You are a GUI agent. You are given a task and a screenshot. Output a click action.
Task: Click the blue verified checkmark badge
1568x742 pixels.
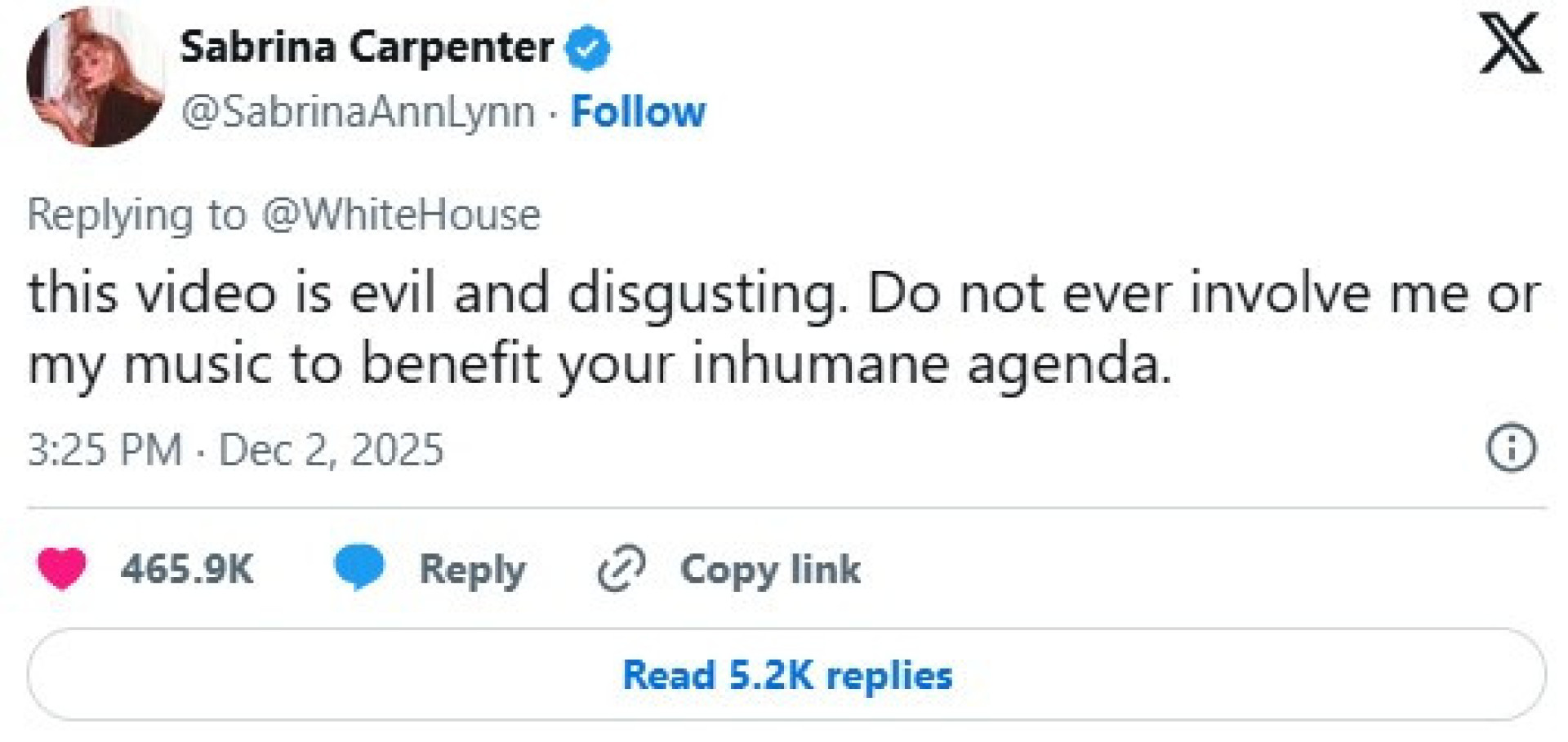pos(588,48)
